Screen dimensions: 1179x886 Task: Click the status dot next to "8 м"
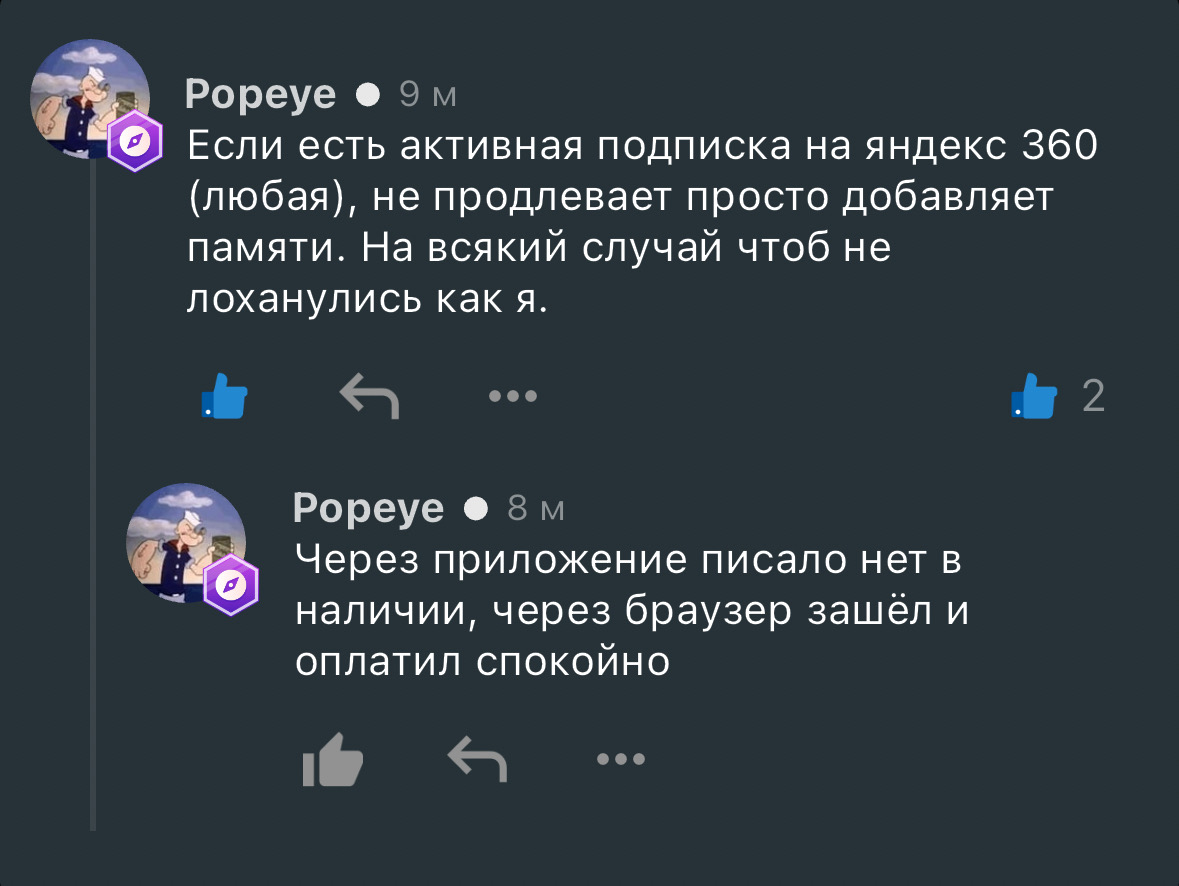coord(477,509)
